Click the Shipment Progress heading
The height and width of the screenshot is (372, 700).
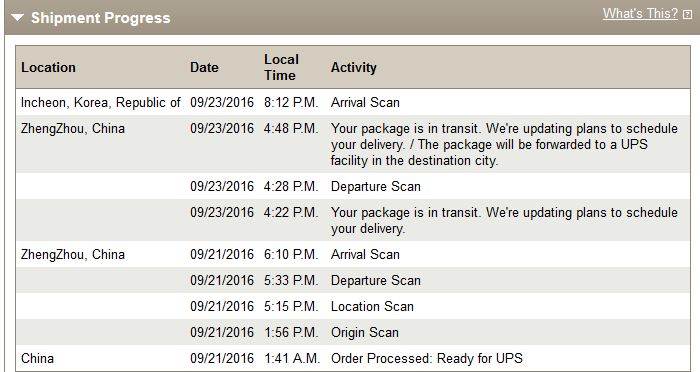pos(100,18)
